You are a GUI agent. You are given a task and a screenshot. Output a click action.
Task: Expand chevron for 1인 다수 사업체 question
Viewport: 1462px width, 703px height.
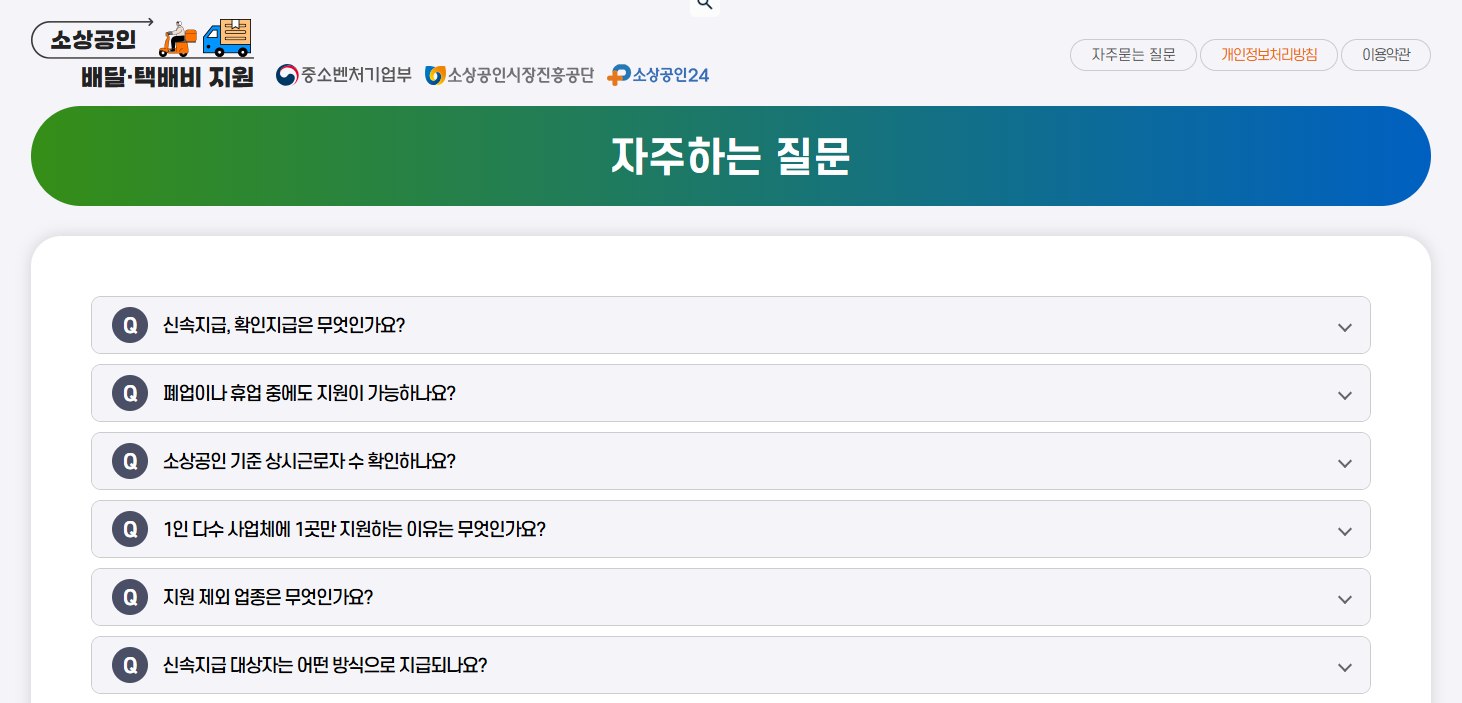coord(1345,531)
